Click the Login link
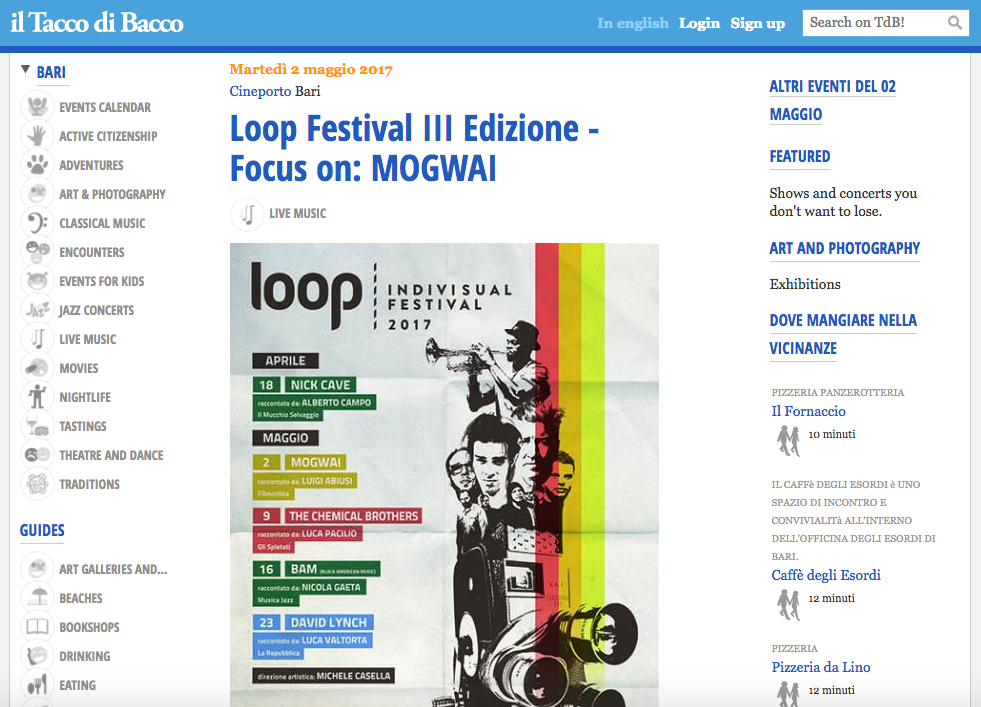981x707 pixels. (699, 23)
